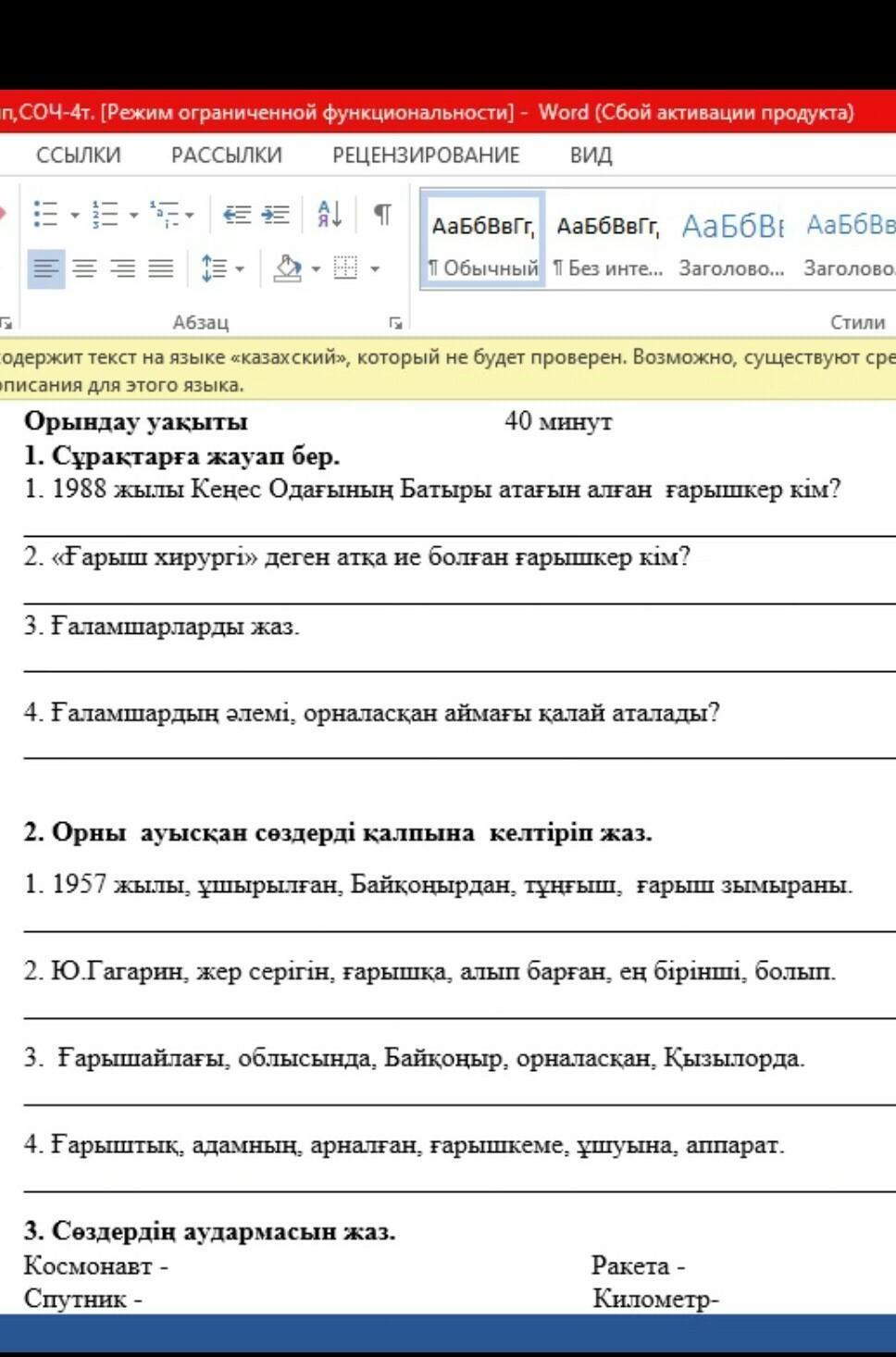Expand the borders dropdown arrow
The height and width of the screenshot is (1357, 896).
[375, 269]
